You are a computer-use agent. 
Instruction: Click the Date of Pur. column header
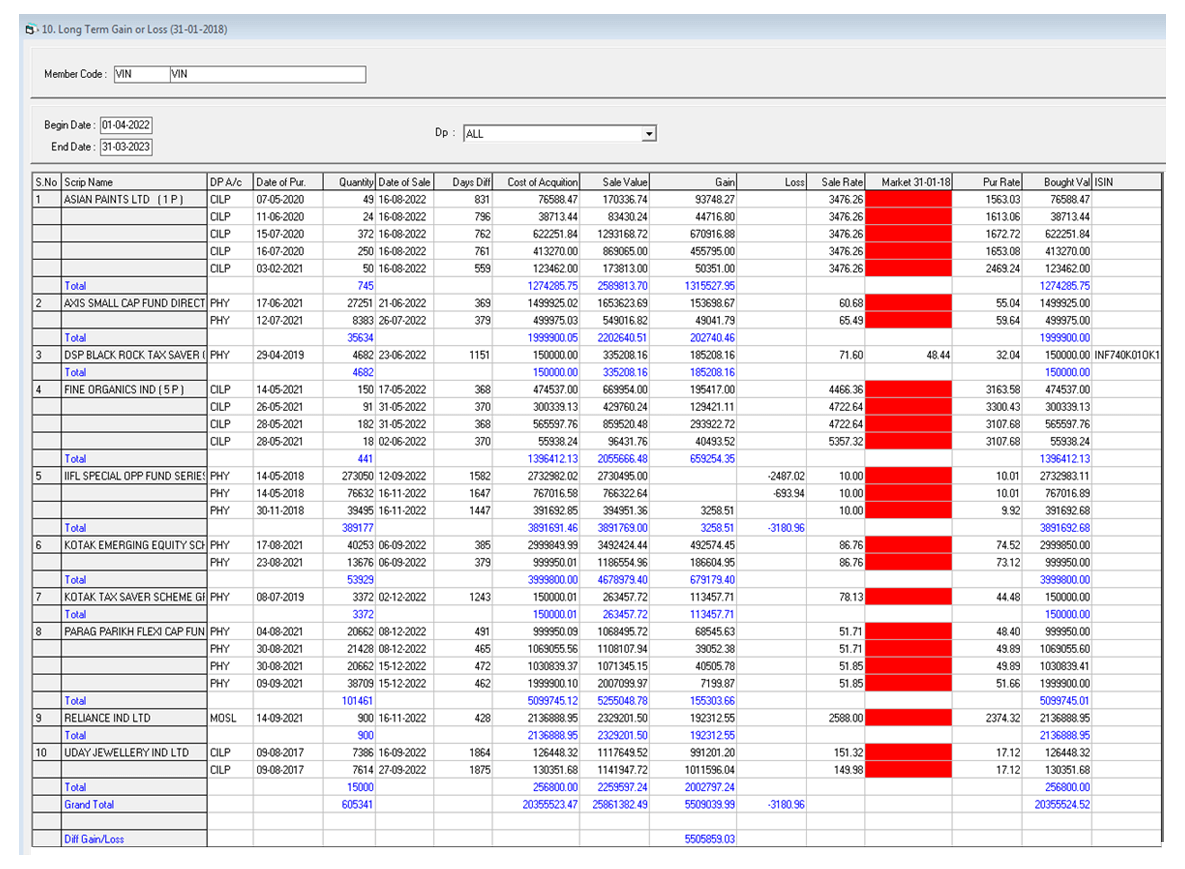coord(288,182)
